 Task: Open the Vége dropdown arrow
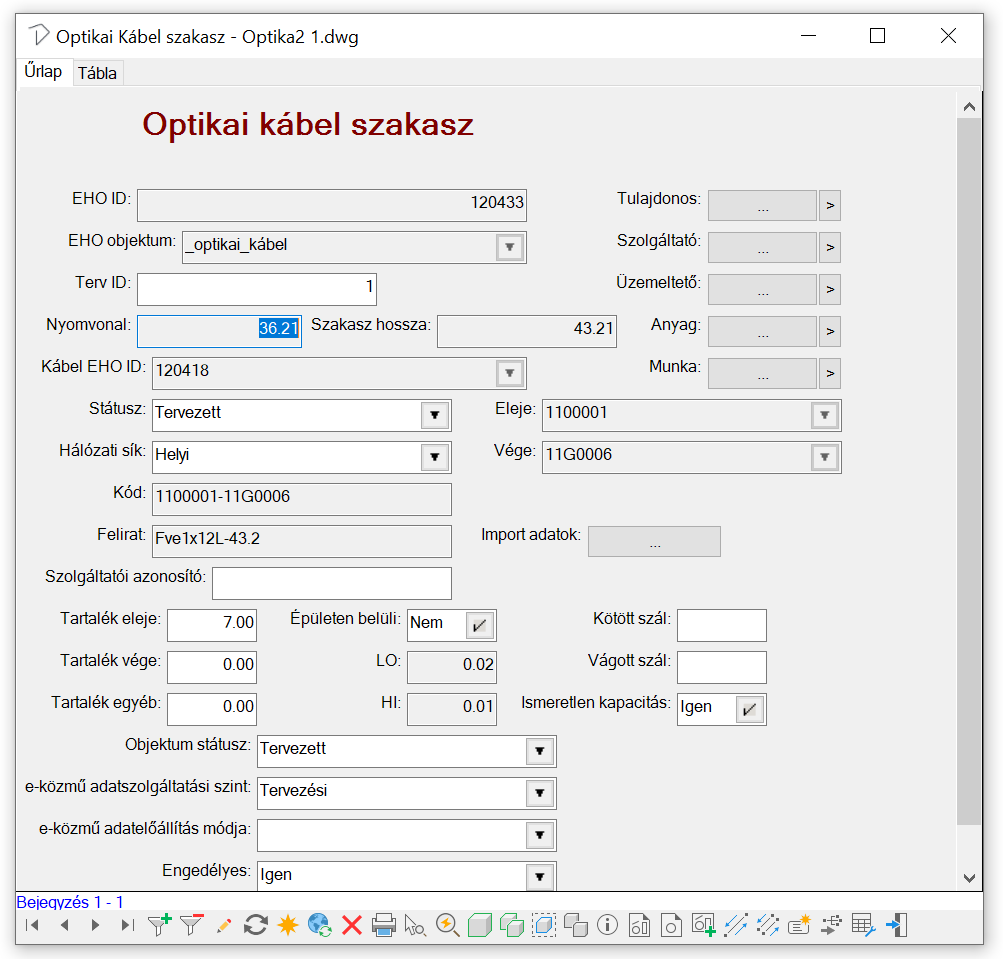[x=825, y=457]
